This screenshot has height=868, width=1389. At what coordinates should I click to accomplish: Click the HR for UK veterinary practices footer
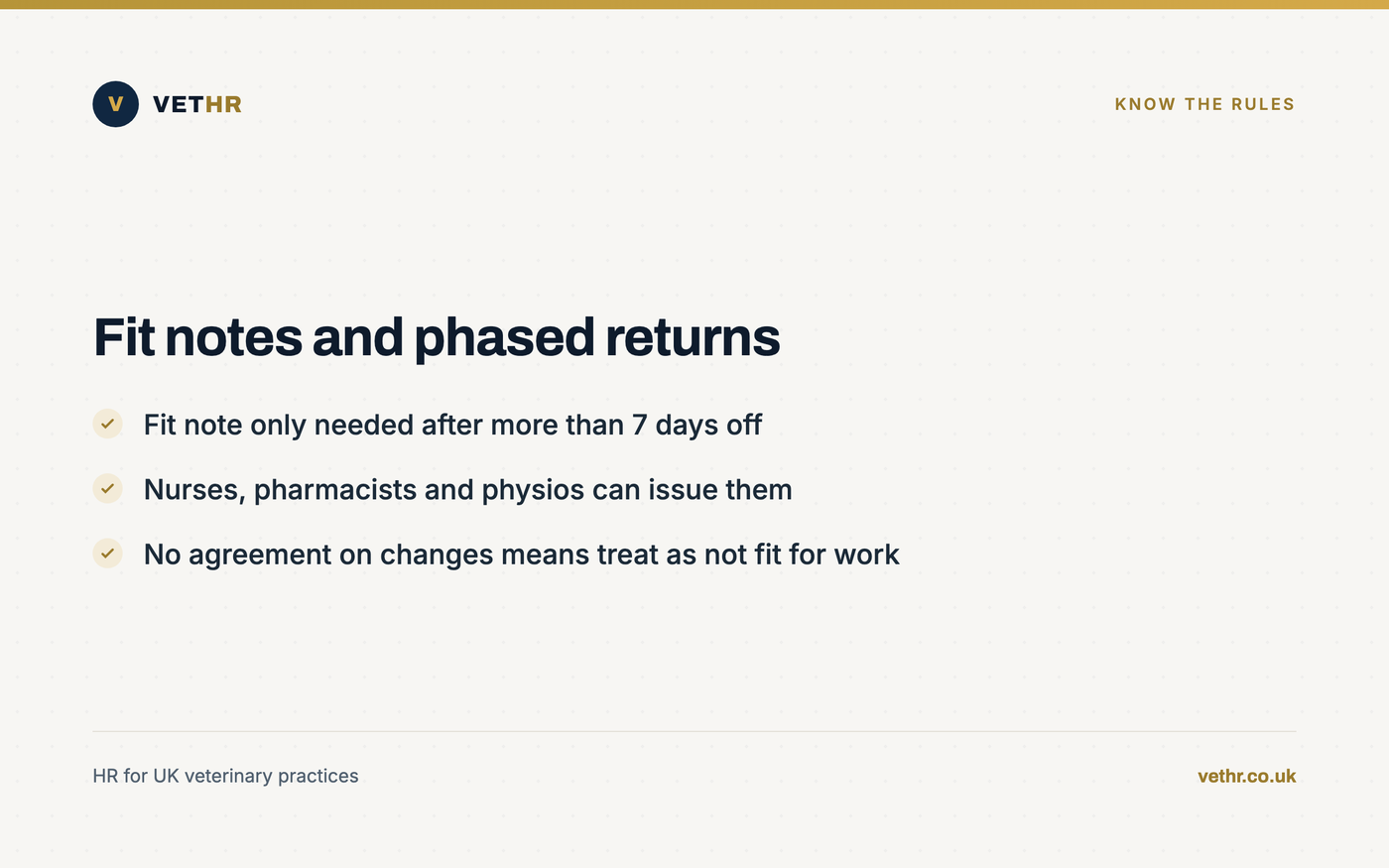(x=225, y=776)
